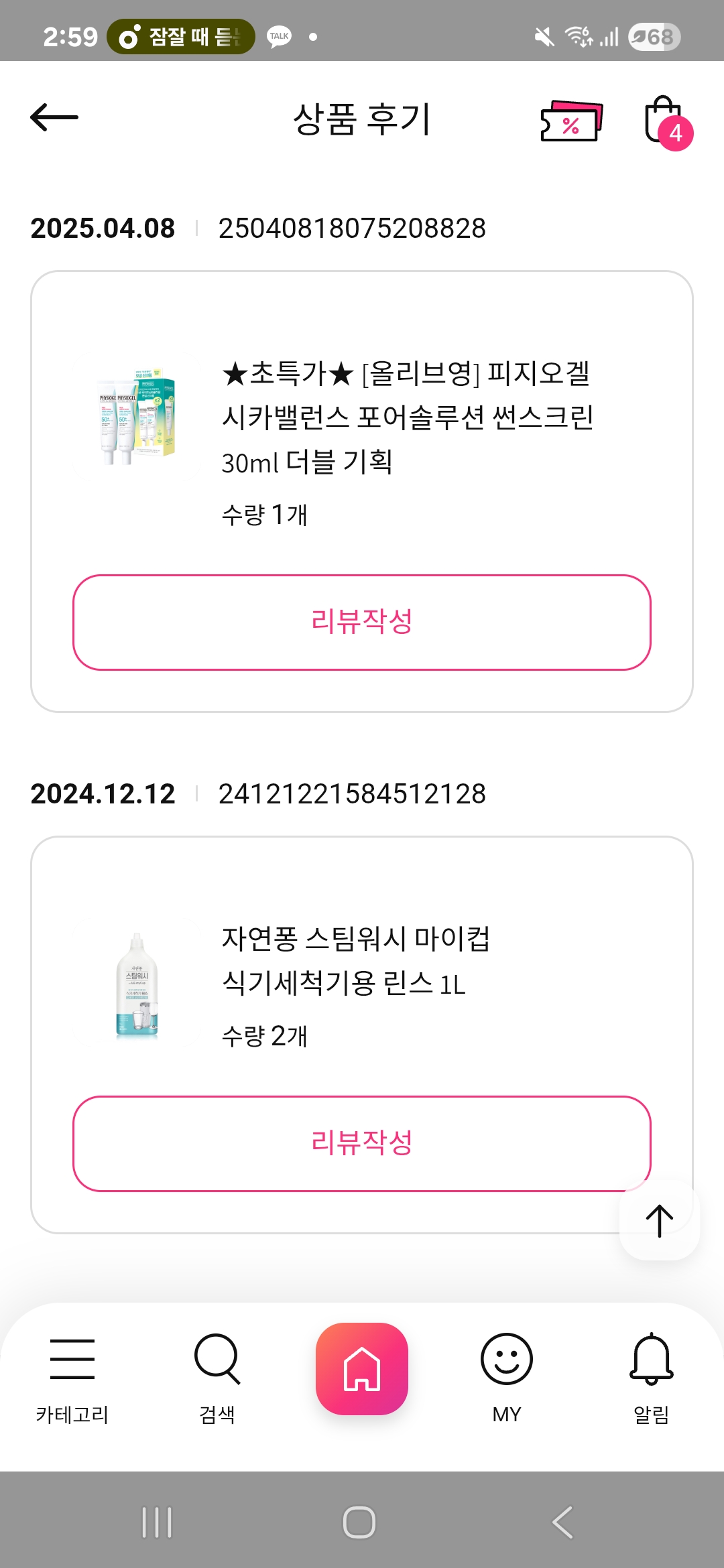Viewport: 724px width, 1568px height.
Task: Go to the home button
Action: click(362, 1369)
